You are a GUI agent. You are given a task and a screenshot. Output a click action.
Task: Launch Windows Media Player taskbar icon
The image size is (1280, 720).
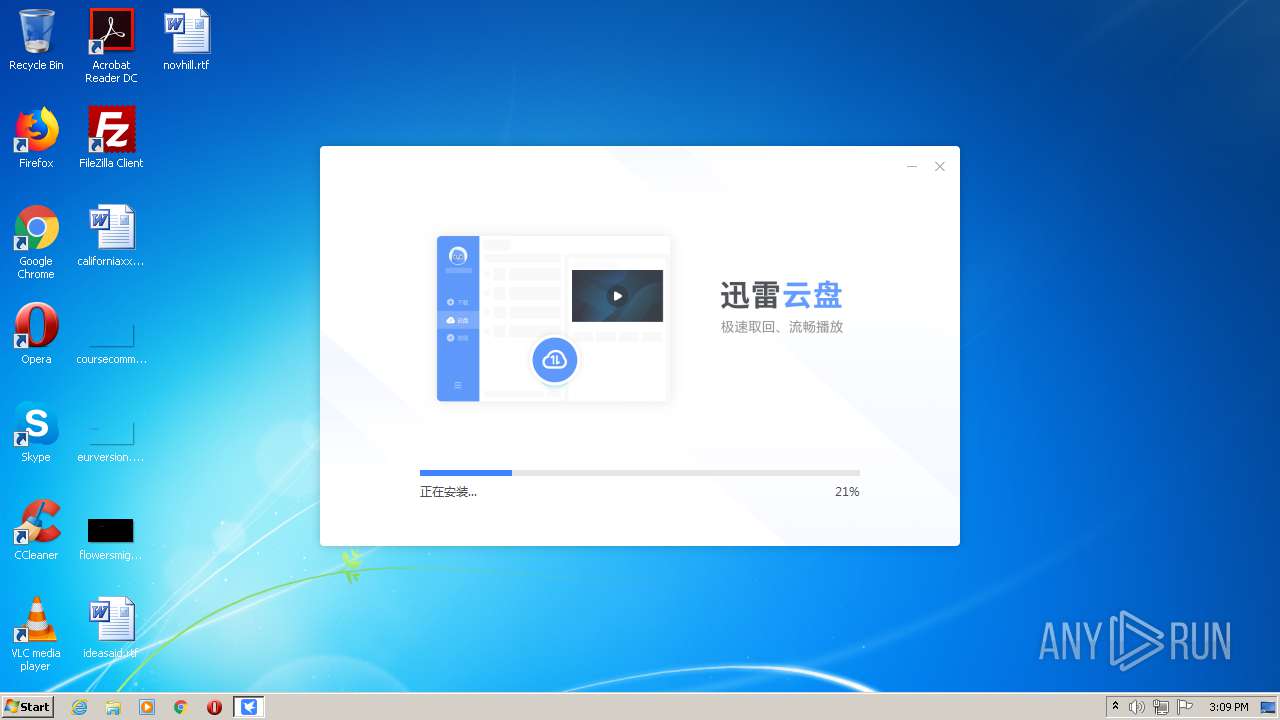click(147, 707)
